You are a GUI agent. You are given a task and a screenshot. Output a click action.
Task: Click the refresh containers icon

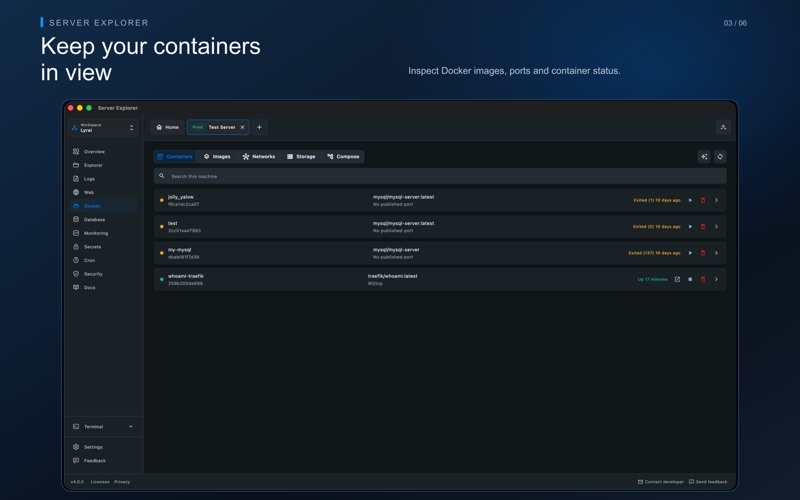(720, 157)
